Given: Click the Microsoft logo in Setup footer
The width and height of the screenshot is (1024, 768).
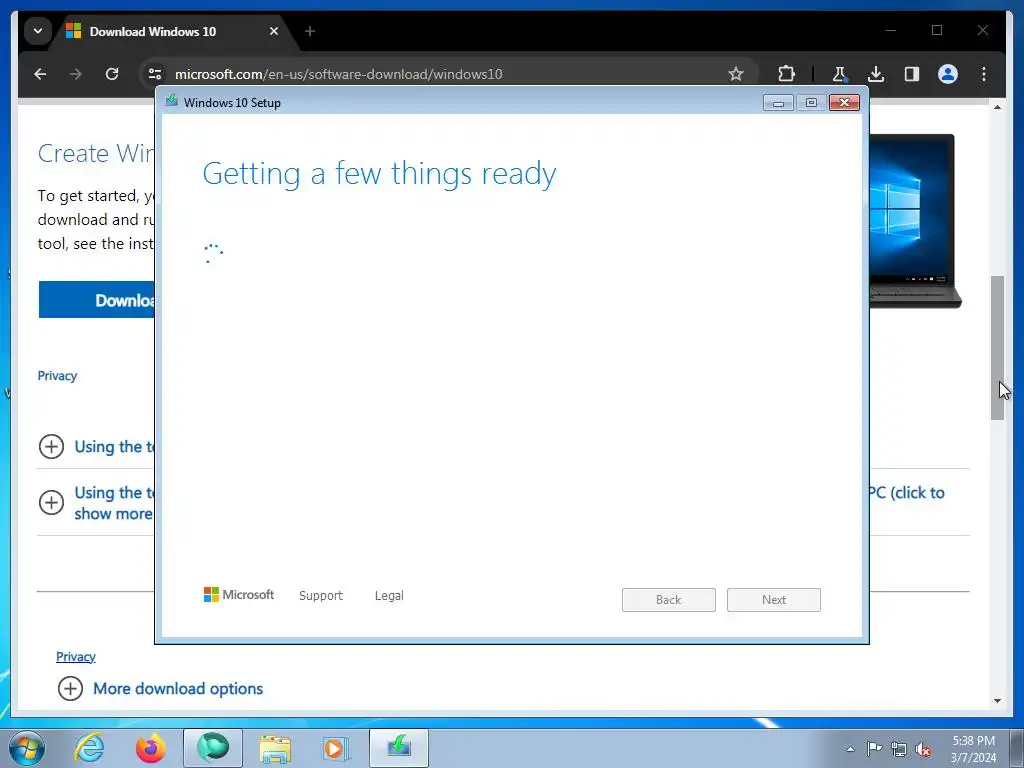Looking at the screenshot, I should click(239, 594).
